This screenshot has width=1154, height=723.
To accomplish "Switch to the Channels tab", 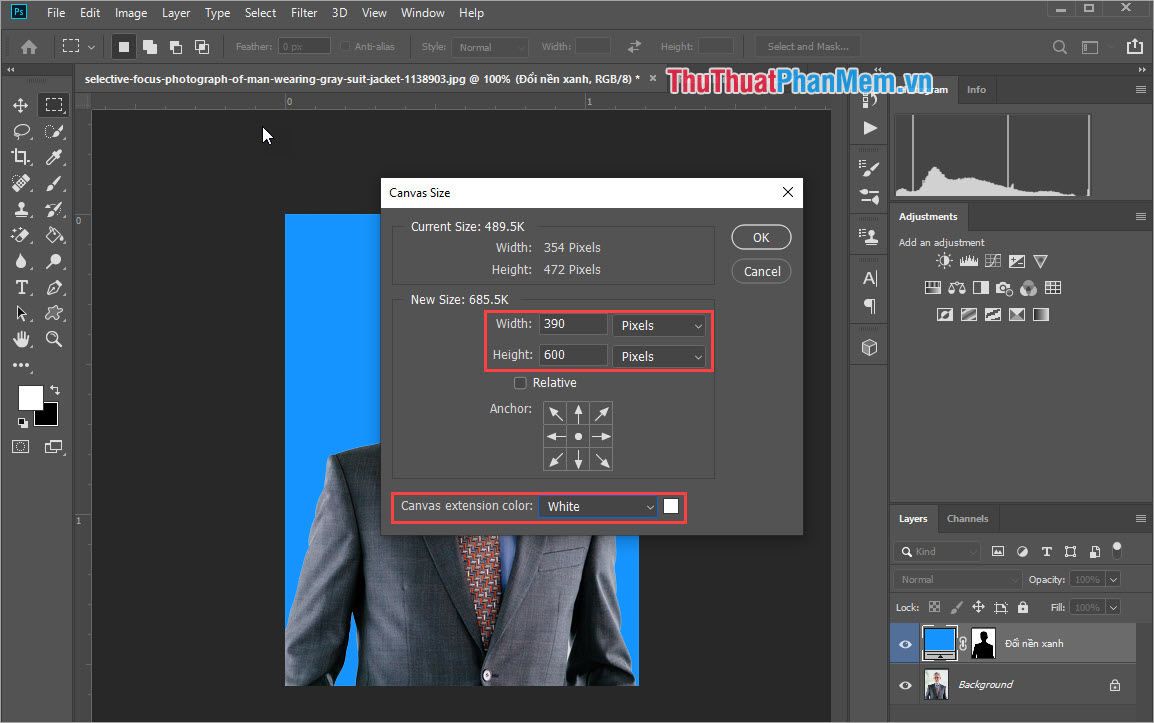I will coord(967,518).
